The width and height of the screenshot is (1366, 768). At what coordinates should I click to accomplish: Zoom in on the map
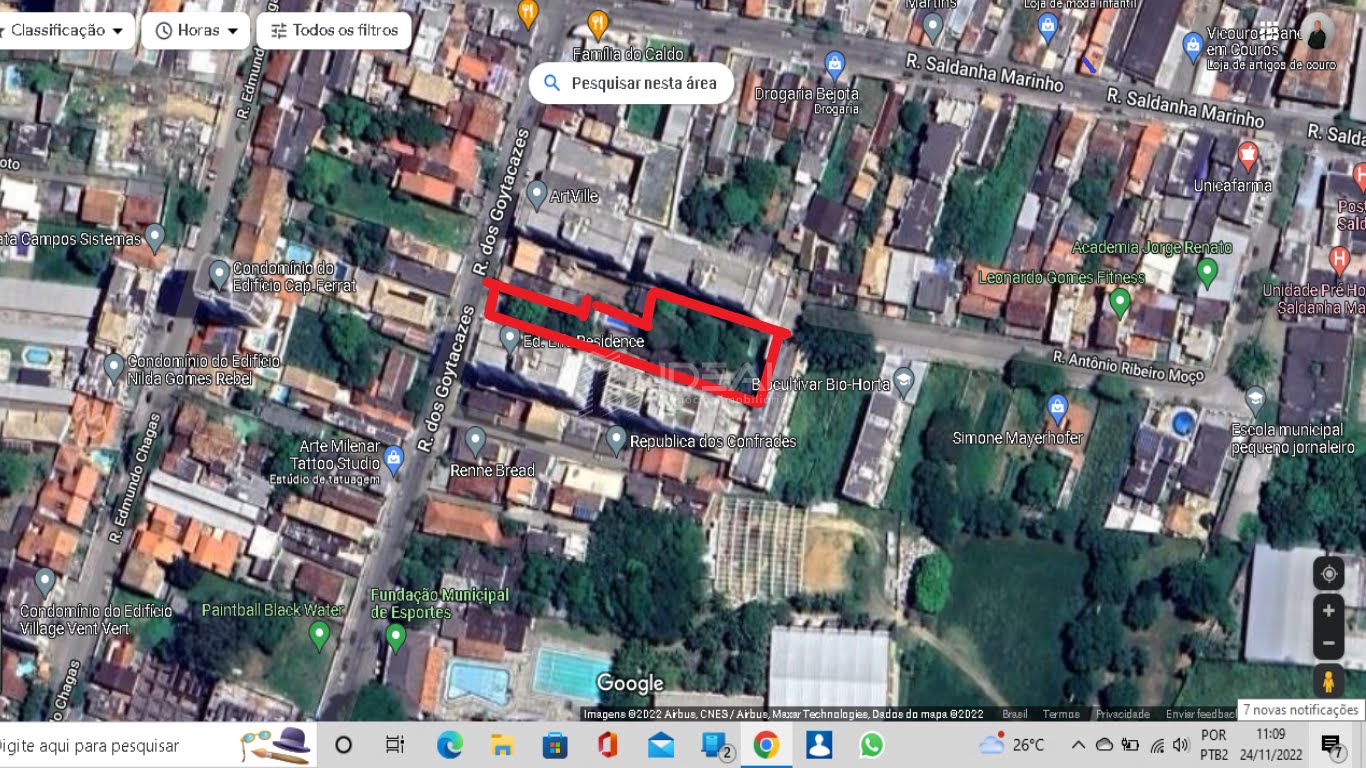pos(1329,611)
